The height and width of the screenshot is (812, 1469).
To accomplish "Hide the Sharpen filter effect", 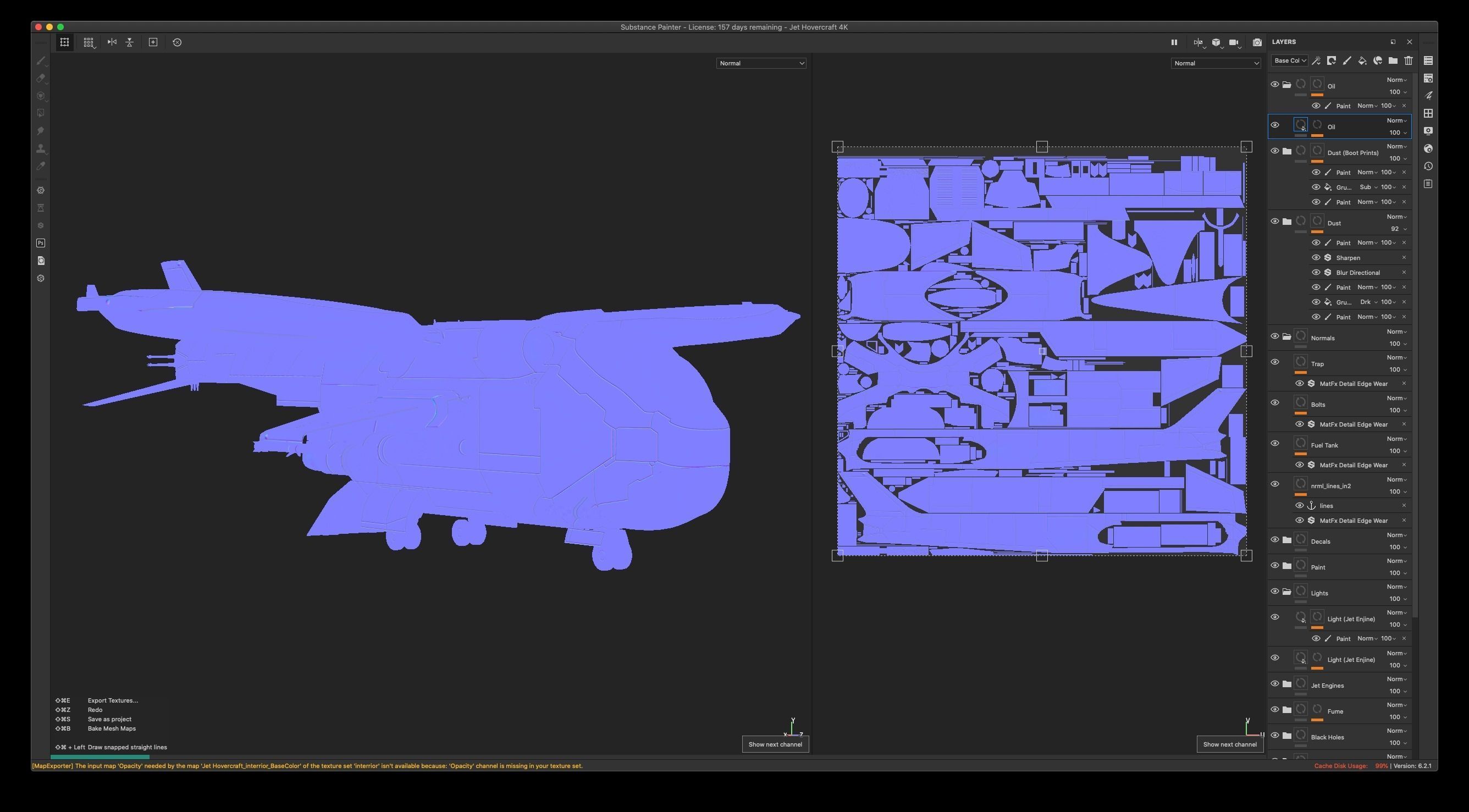I will pyautogui.click(x=1316, y=258).
